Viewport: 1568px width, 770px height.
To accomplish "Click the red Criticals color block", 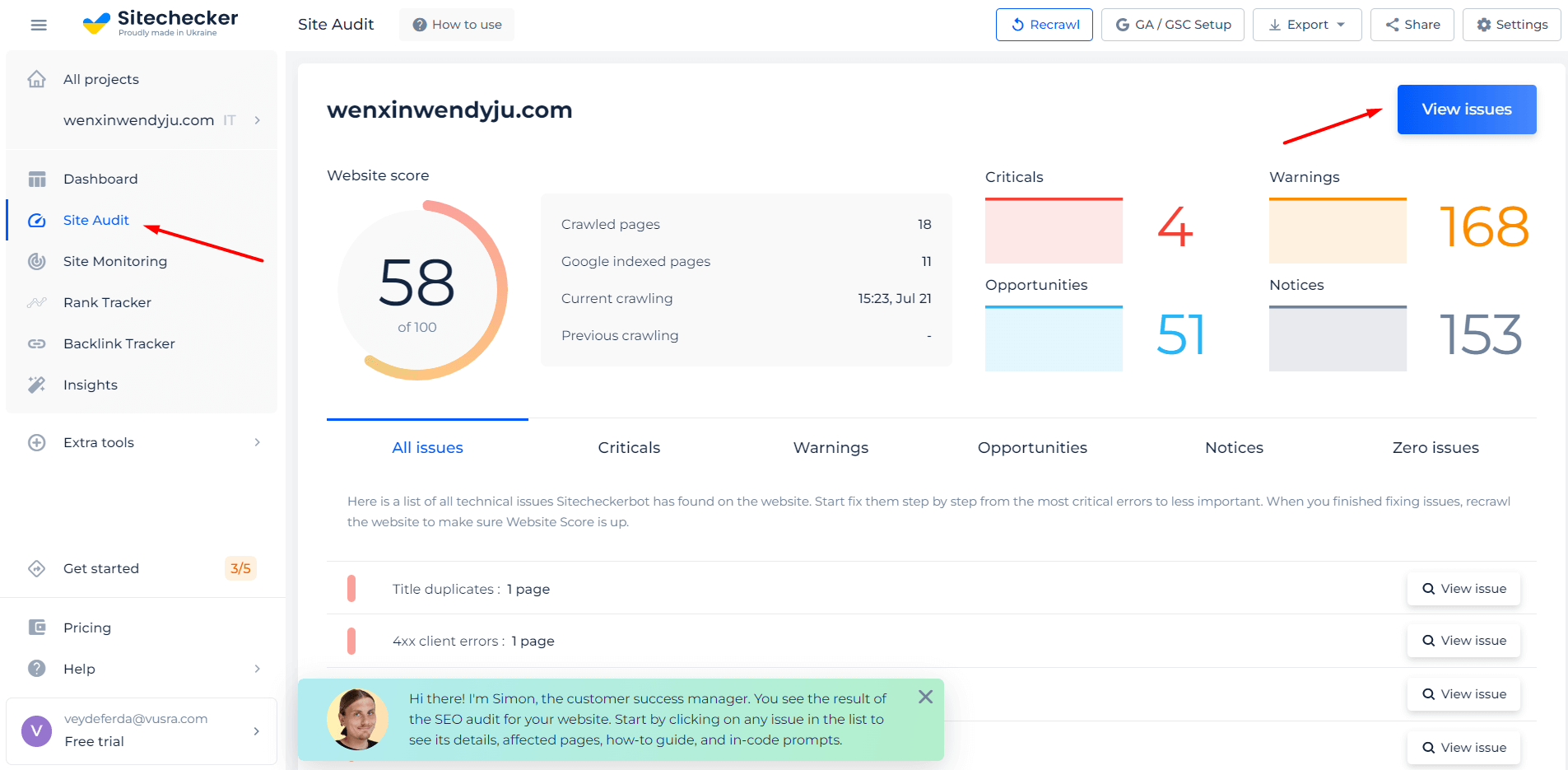I will (1054, 231).
